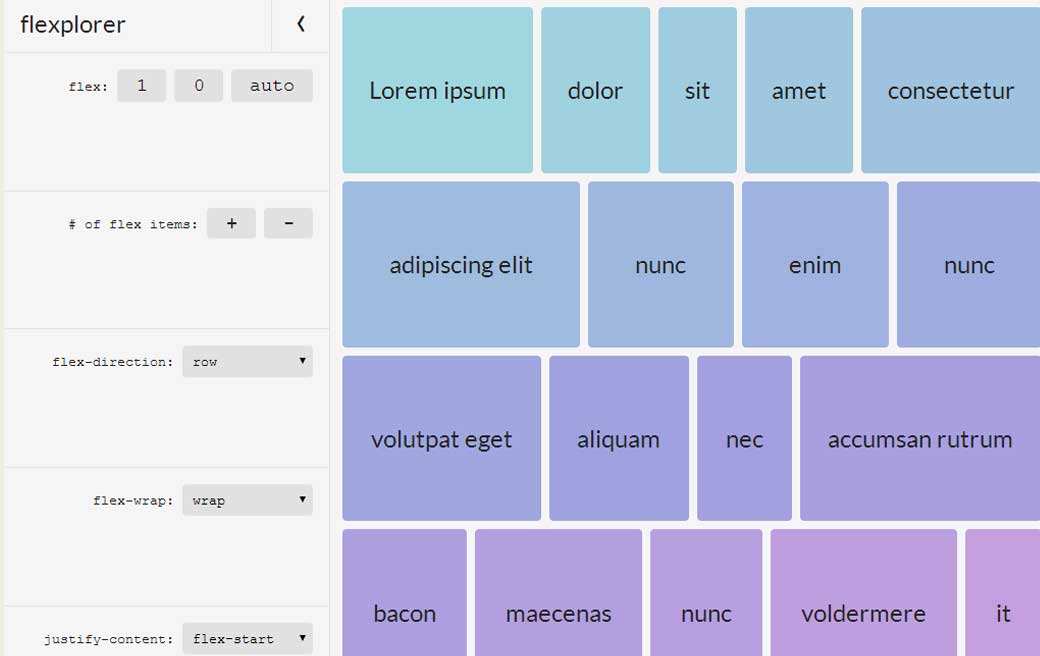Click the "accumsan rutrum" flex box
1040x656 pixels.
tap(920, 439)
